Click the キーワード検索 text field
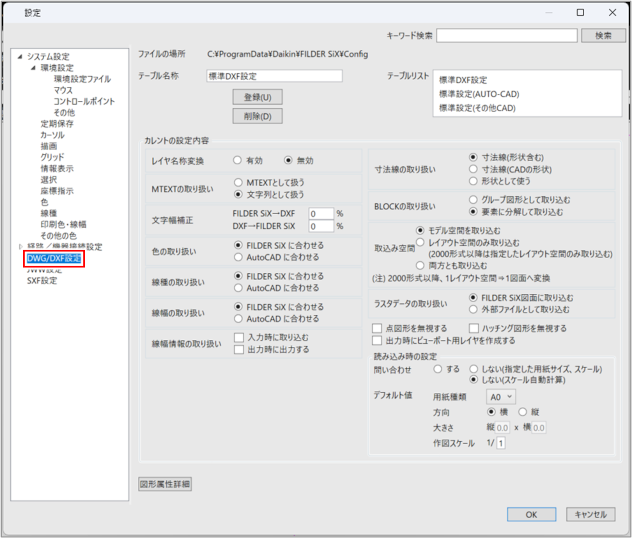 [x=506, y=35]
